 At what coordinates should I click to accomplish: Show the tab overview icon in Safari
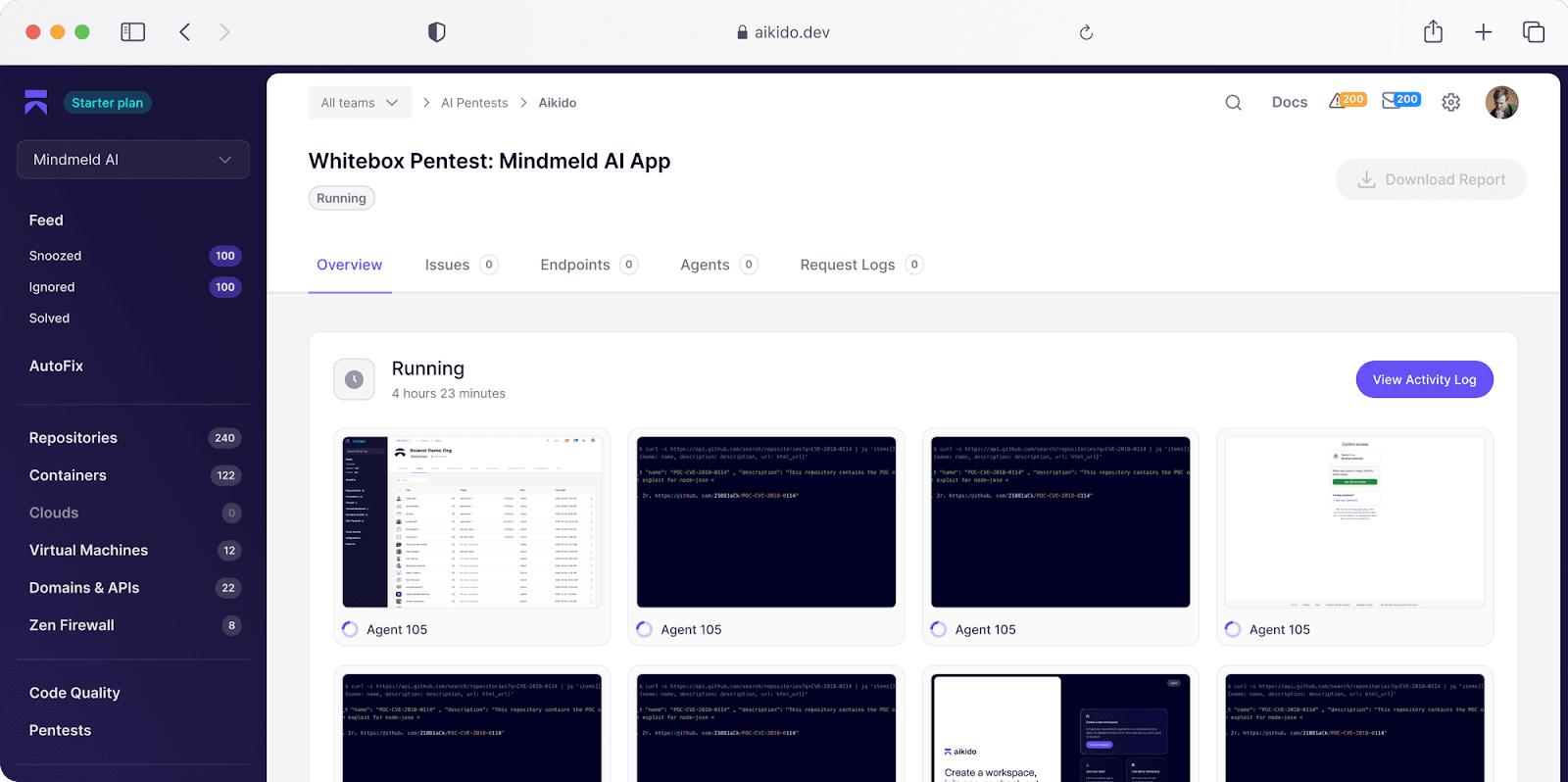(1534, 32)
